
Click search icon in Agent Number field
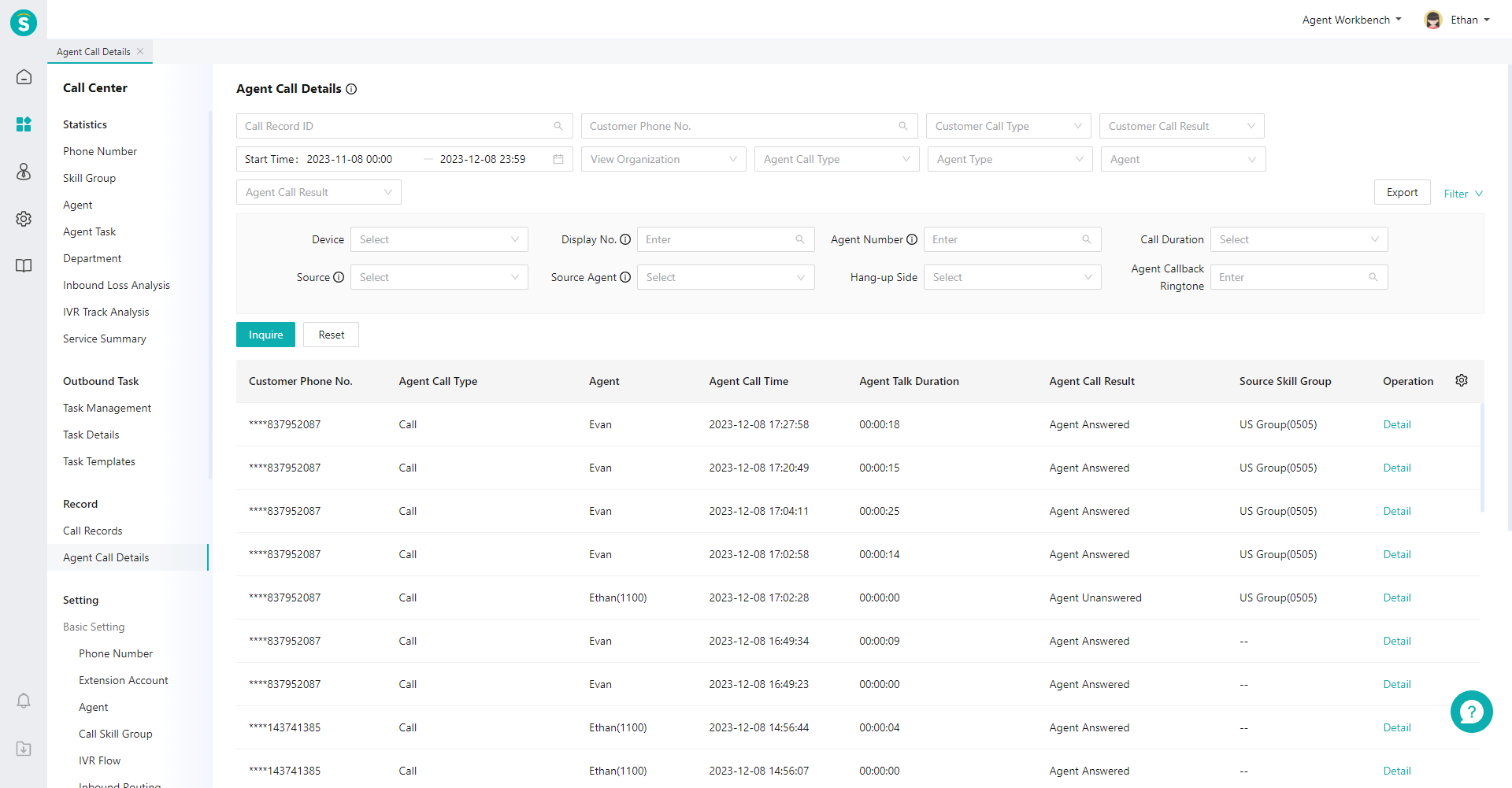[x=1087, y=239]
